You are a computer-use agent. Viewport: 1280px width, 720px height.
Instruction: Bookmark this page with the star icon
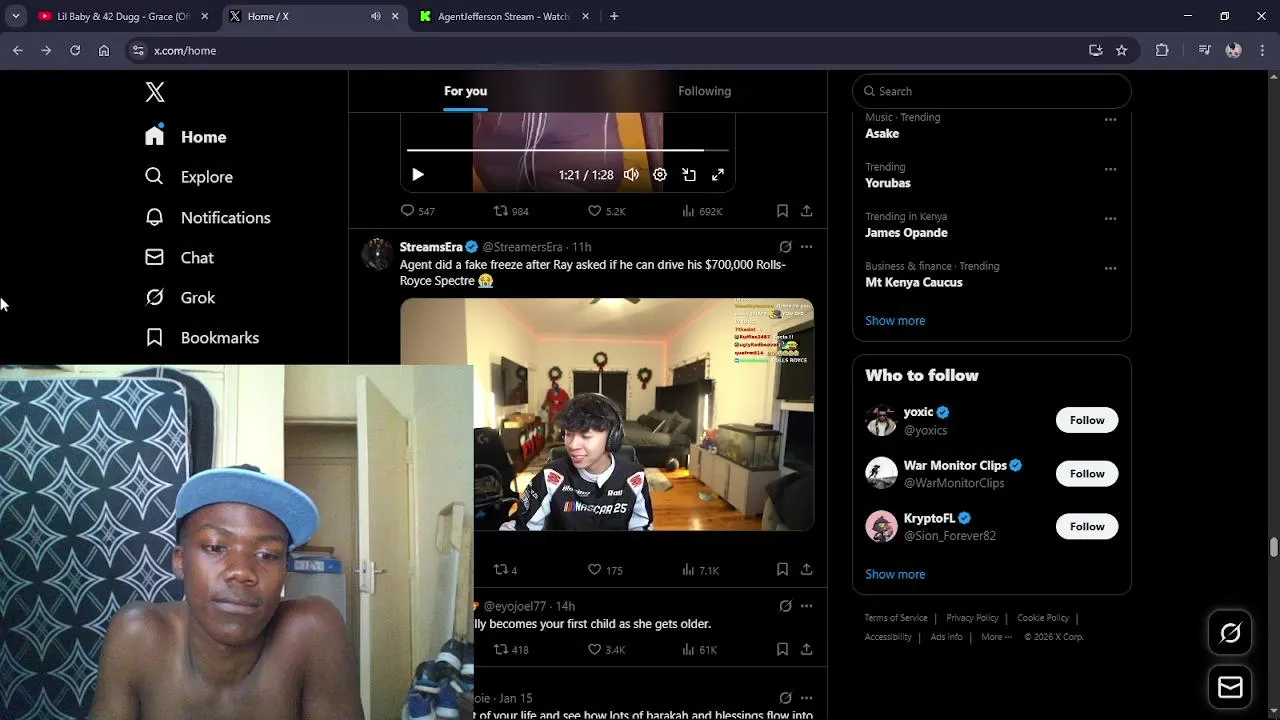click(x=1122, y=50)
